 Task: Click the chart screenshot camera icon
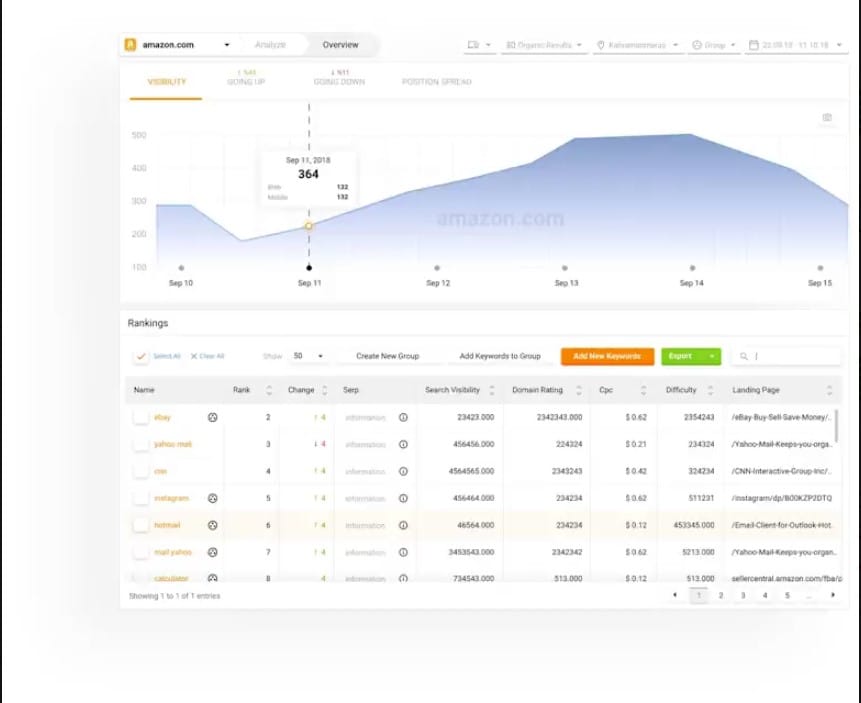point(827,118)
